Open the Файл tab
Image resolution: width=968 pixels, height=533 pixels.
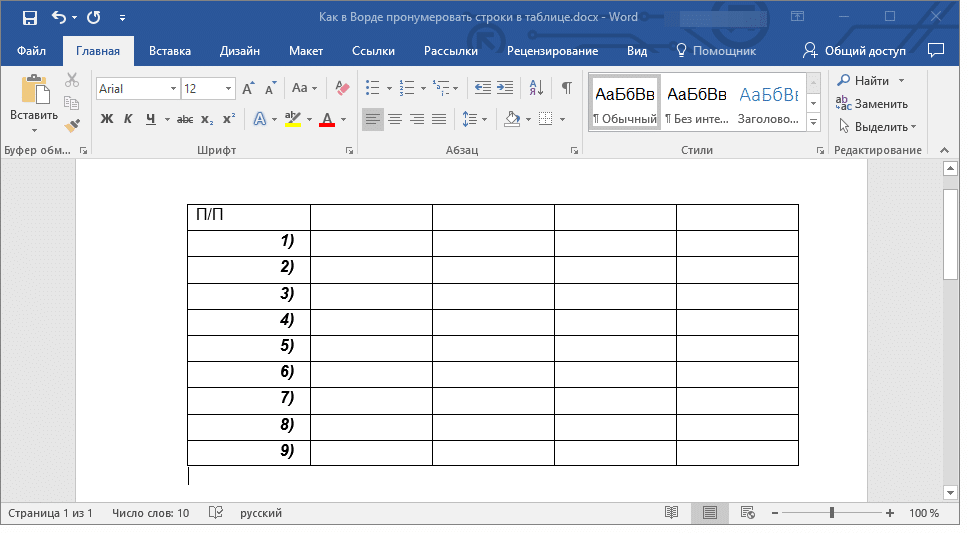31,51
